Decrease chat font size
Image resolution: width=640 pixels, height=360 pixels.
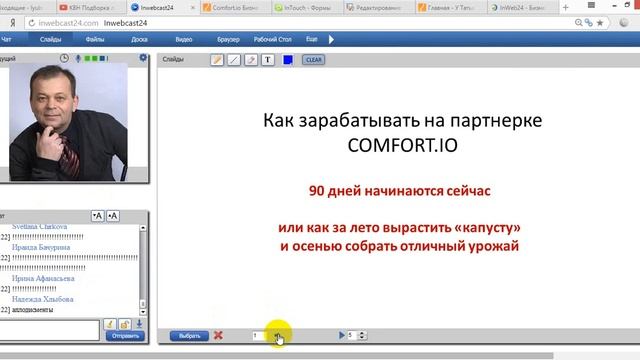pos(98,216)
